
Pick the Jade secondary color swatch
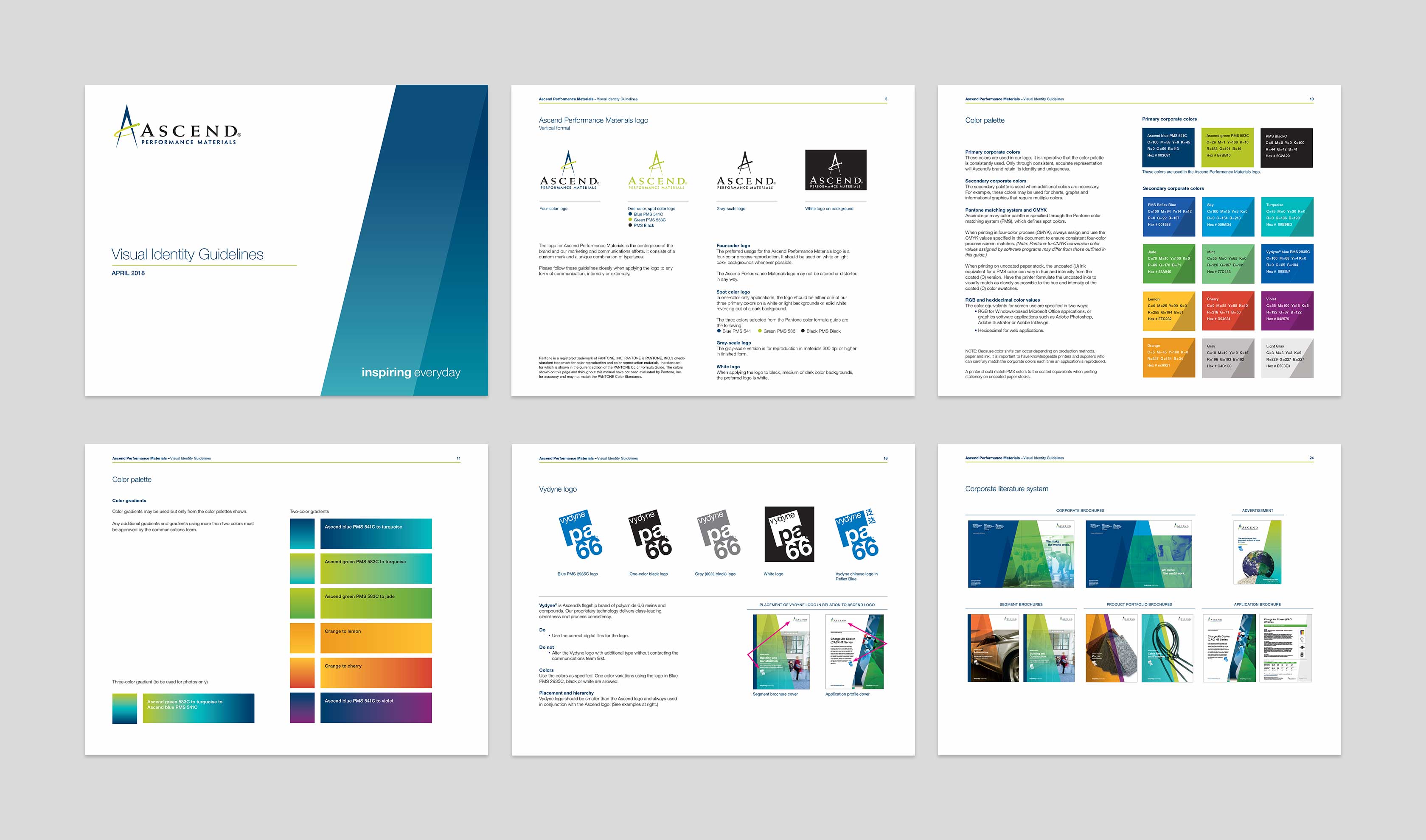tap(1168, 264)
